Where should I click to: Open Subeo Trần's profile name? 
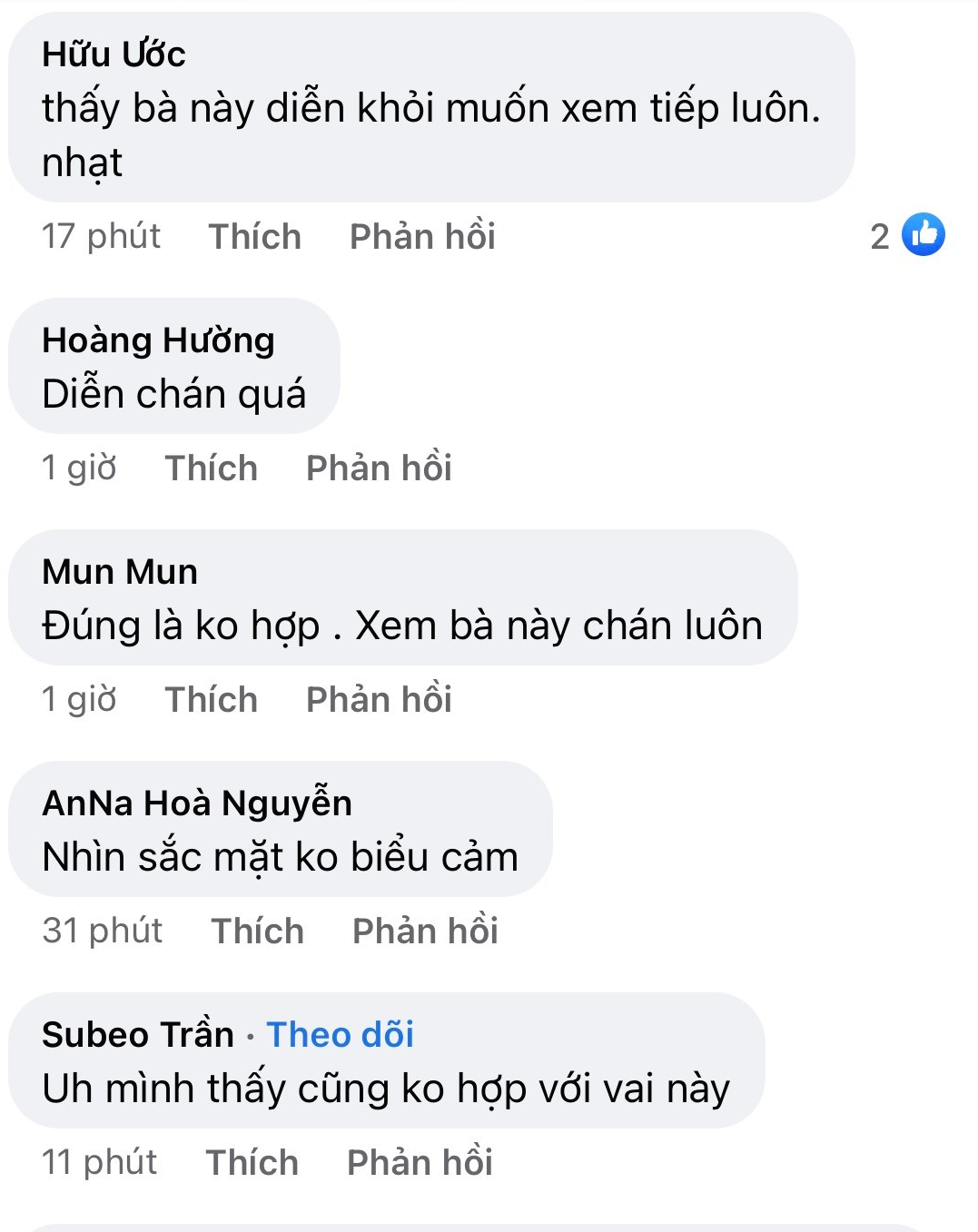coord(138,1035)
